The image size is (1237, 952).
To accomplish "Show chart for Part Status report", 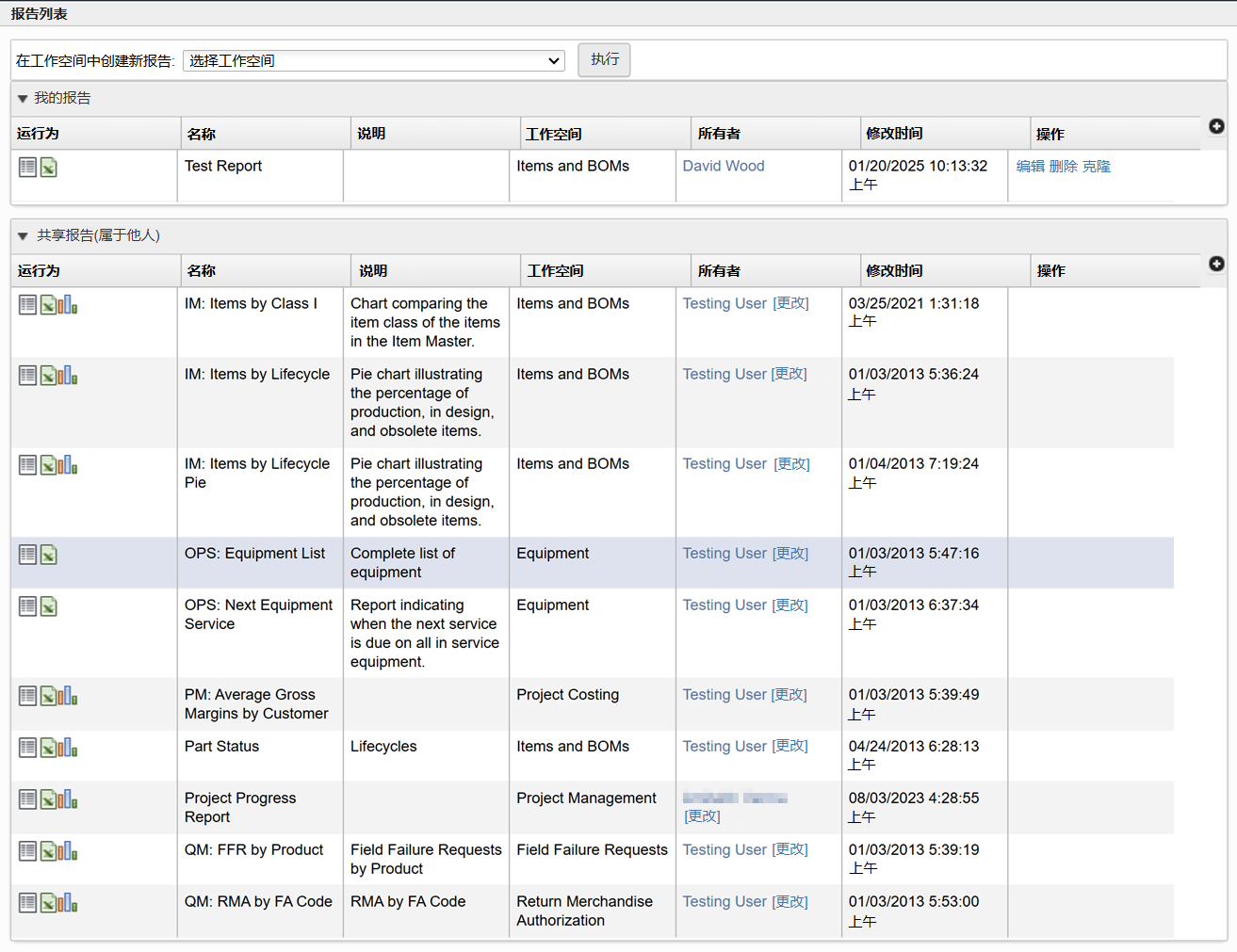I will (68, 748).
